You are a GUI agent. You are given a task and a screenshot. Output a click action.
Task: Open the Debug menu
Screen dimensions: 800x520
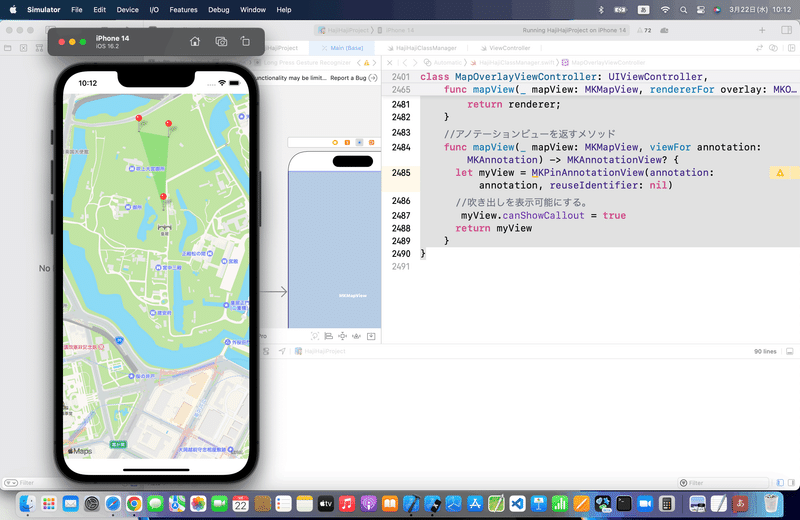pyautogui.click(x=218, y=10)
